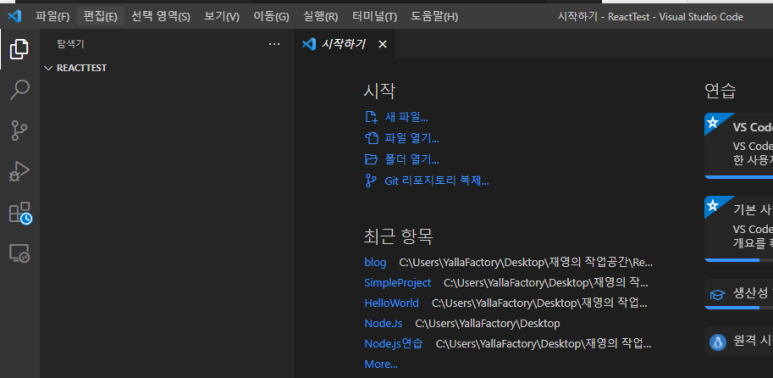Open the 터미널(T) menu
773x378 pixels.
coord(374,17)
